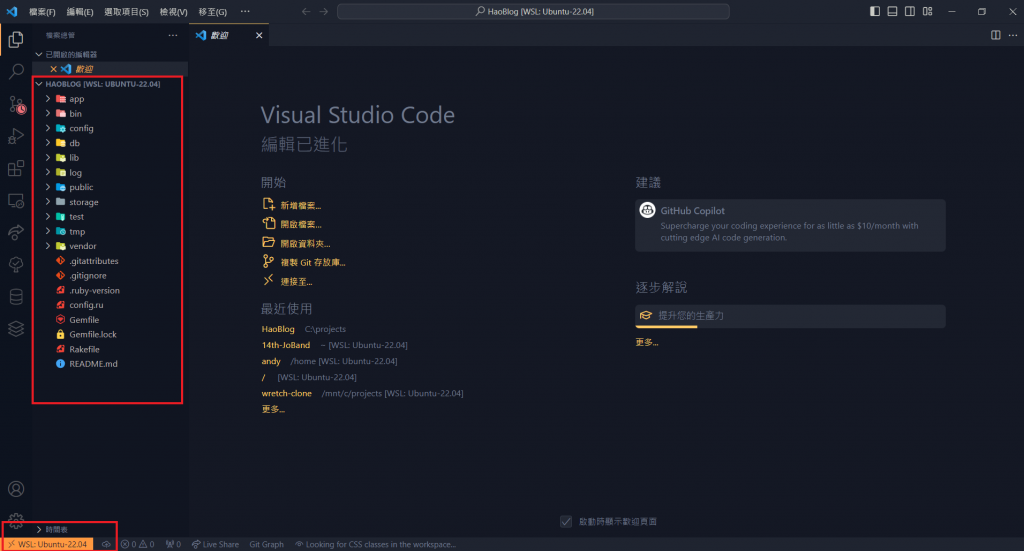Viewport: 1024px width, 551px height.
Task: Open the Explorer view in activity bar
Action: [x=16, y=40]
